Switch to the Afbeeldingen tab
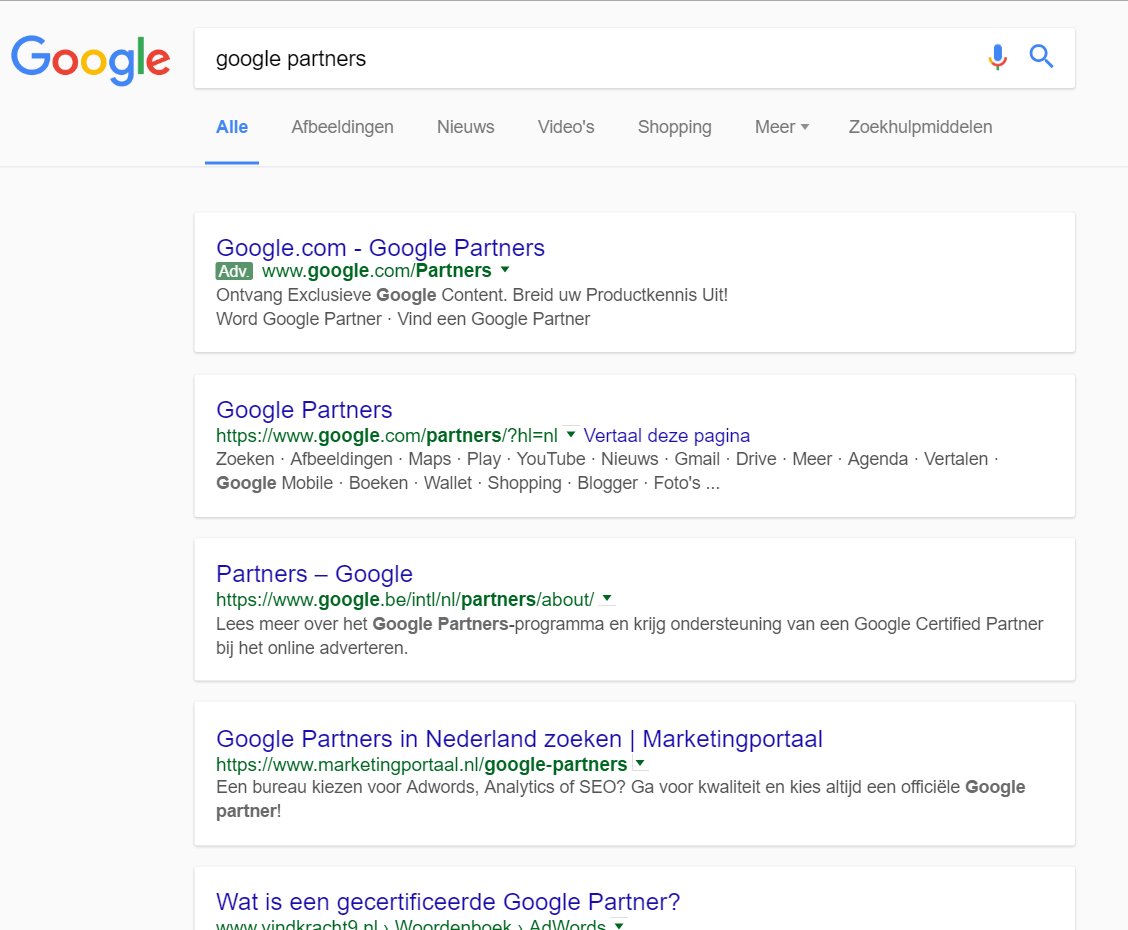 (342, 127)
